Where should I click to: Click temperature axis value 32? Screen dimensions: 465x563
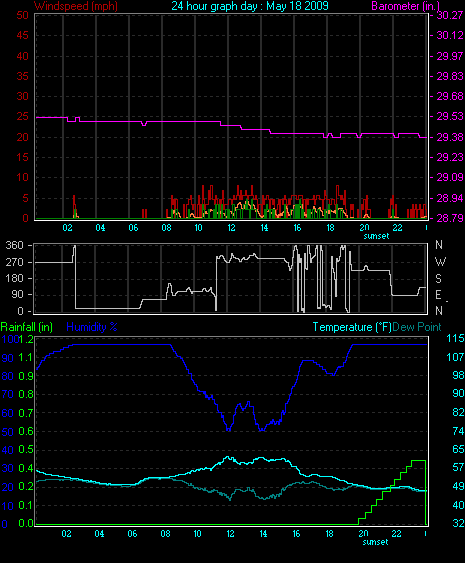(458, 523)
